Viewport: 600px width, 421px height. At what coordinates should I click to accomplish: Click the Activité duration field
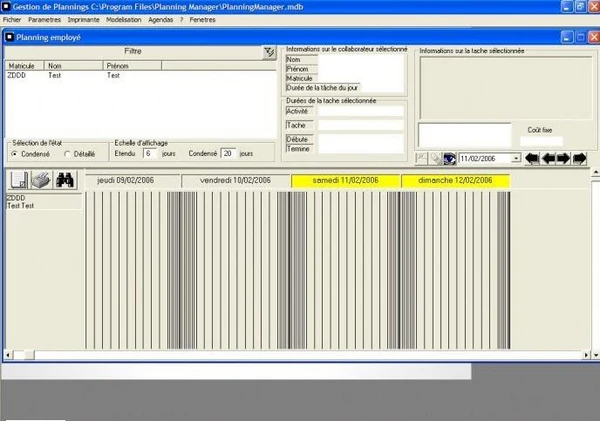pyautogui.click(x=361, y=111)
